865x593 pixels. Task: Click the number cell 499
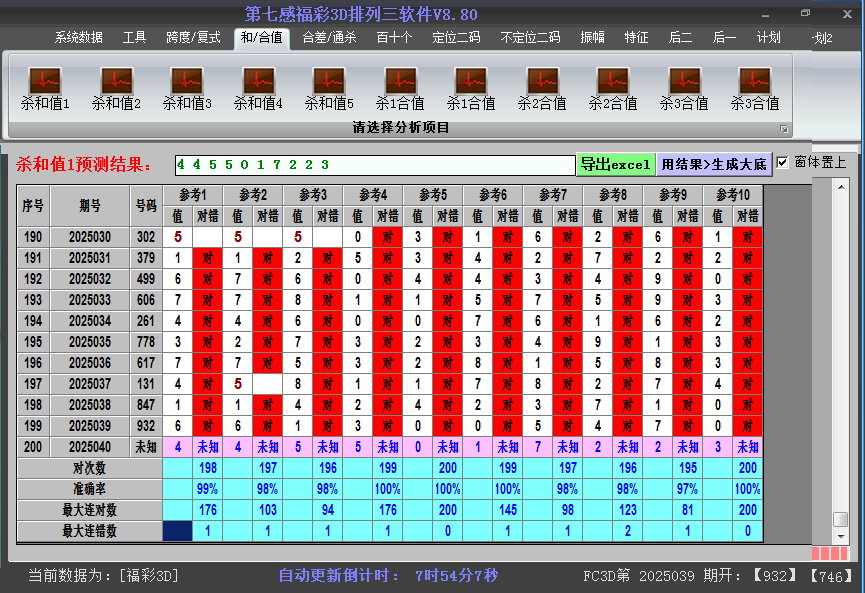(146, 279)
